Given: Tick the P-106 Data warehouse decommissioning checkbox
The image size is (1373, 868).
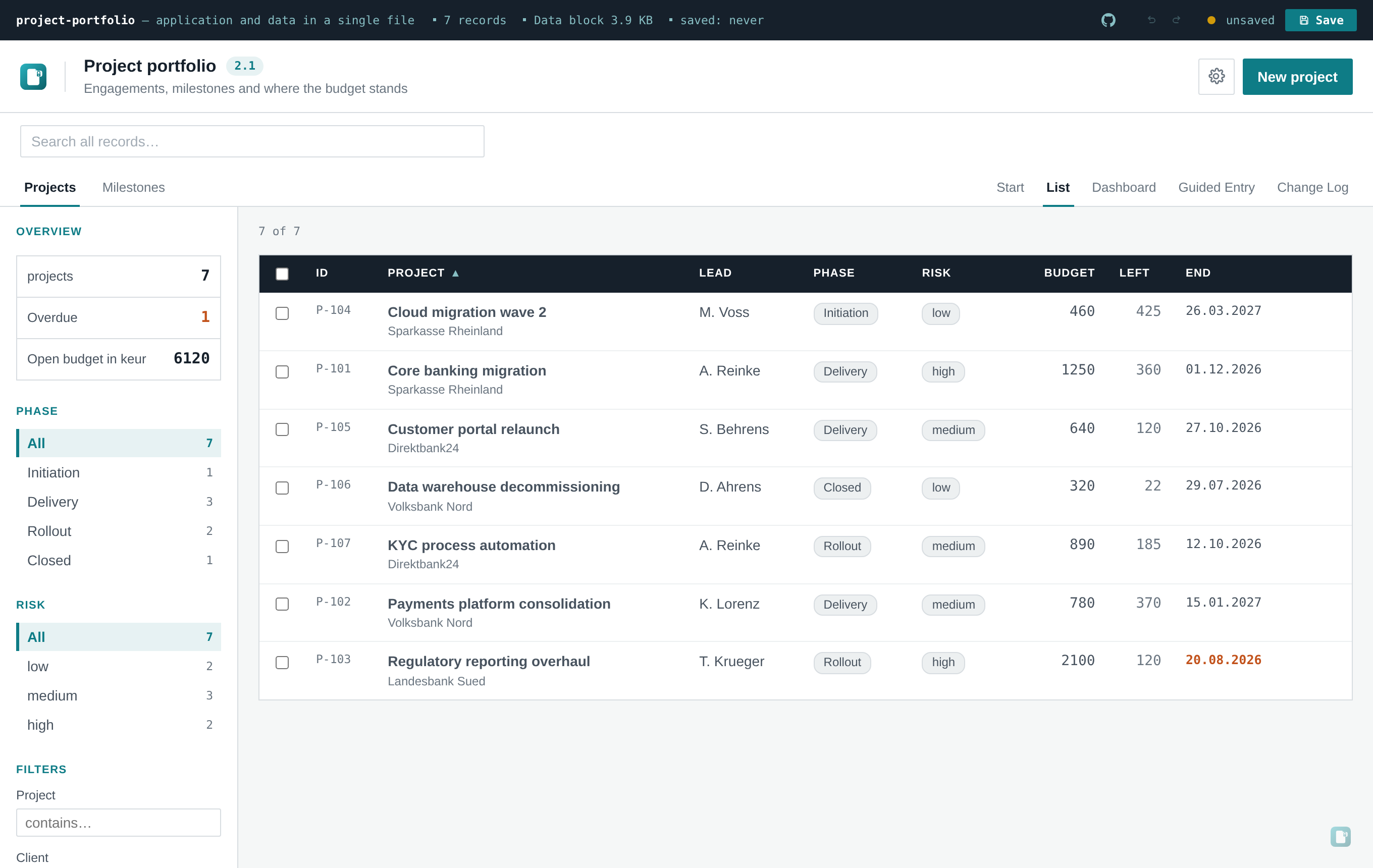Looking at the screenshot, I should [282, 488].
